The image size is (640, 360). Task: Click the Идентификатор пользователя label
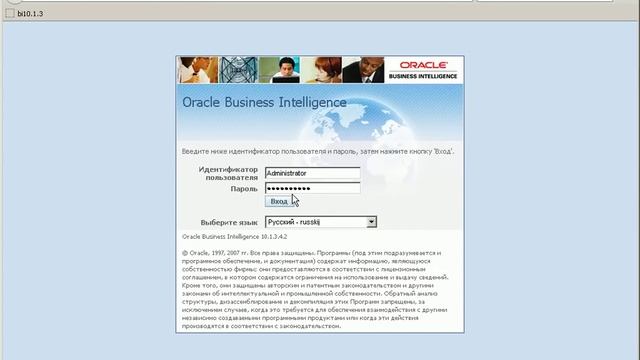tap(228, 173)
